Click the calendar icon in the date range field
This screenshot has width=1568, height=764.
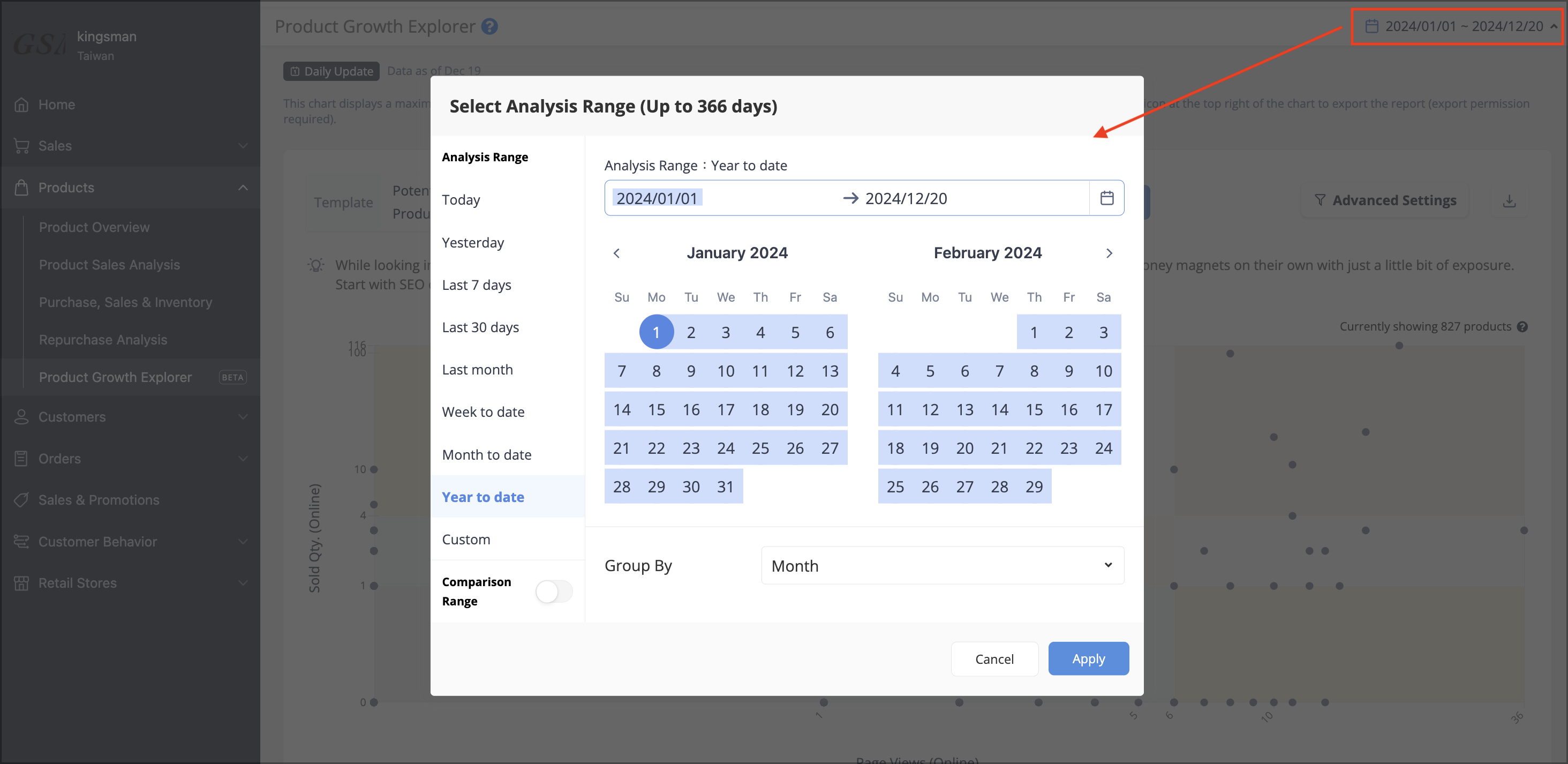coord(1106,198)
